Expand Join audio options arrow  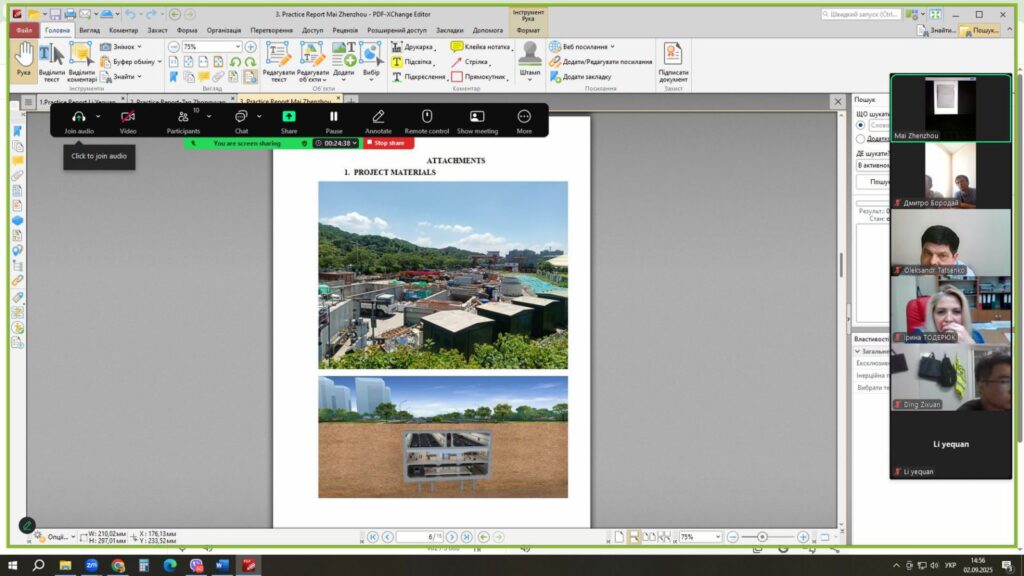(x=98, y=116)
